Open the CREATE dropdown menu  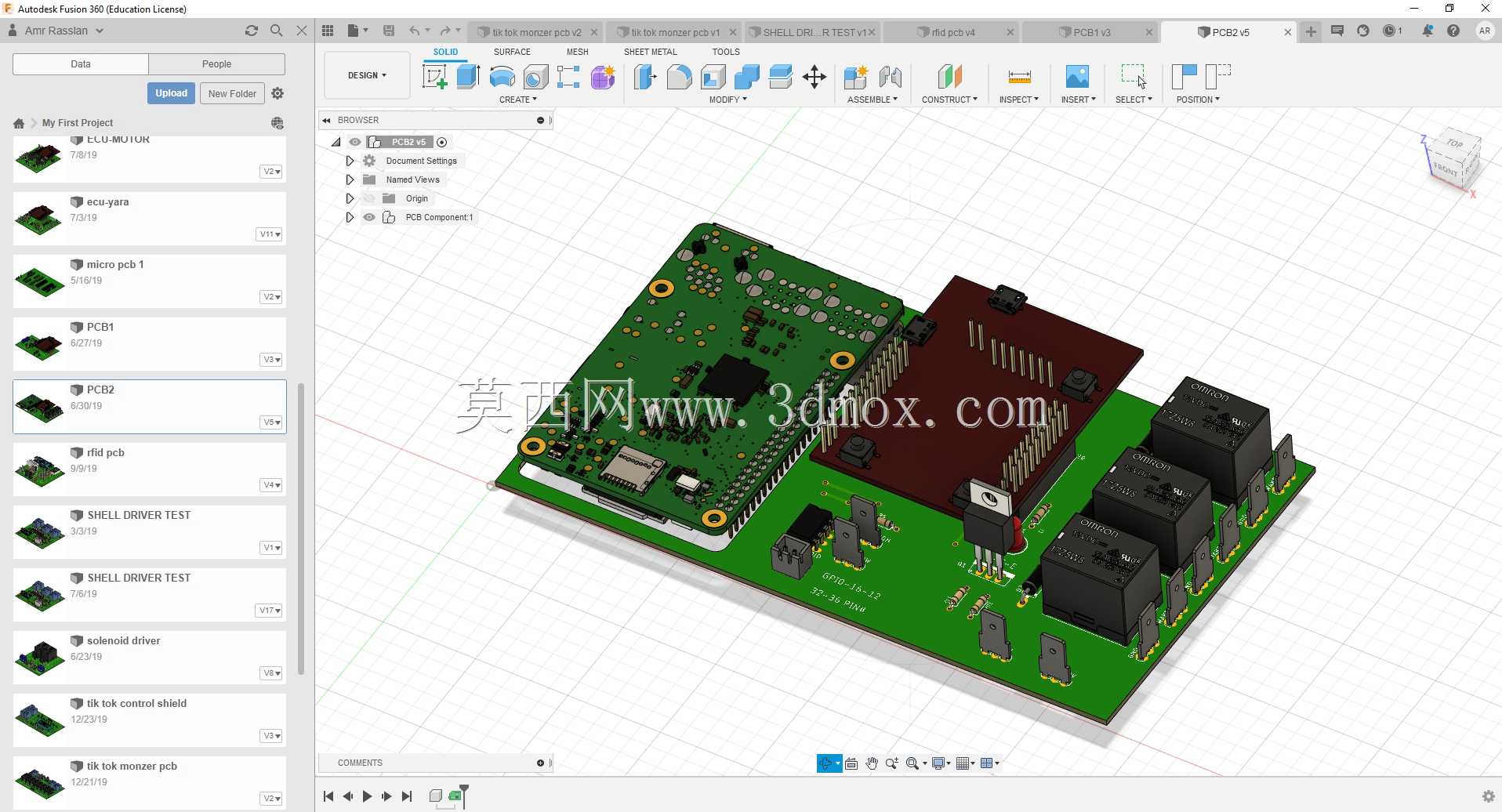[518, 100]
